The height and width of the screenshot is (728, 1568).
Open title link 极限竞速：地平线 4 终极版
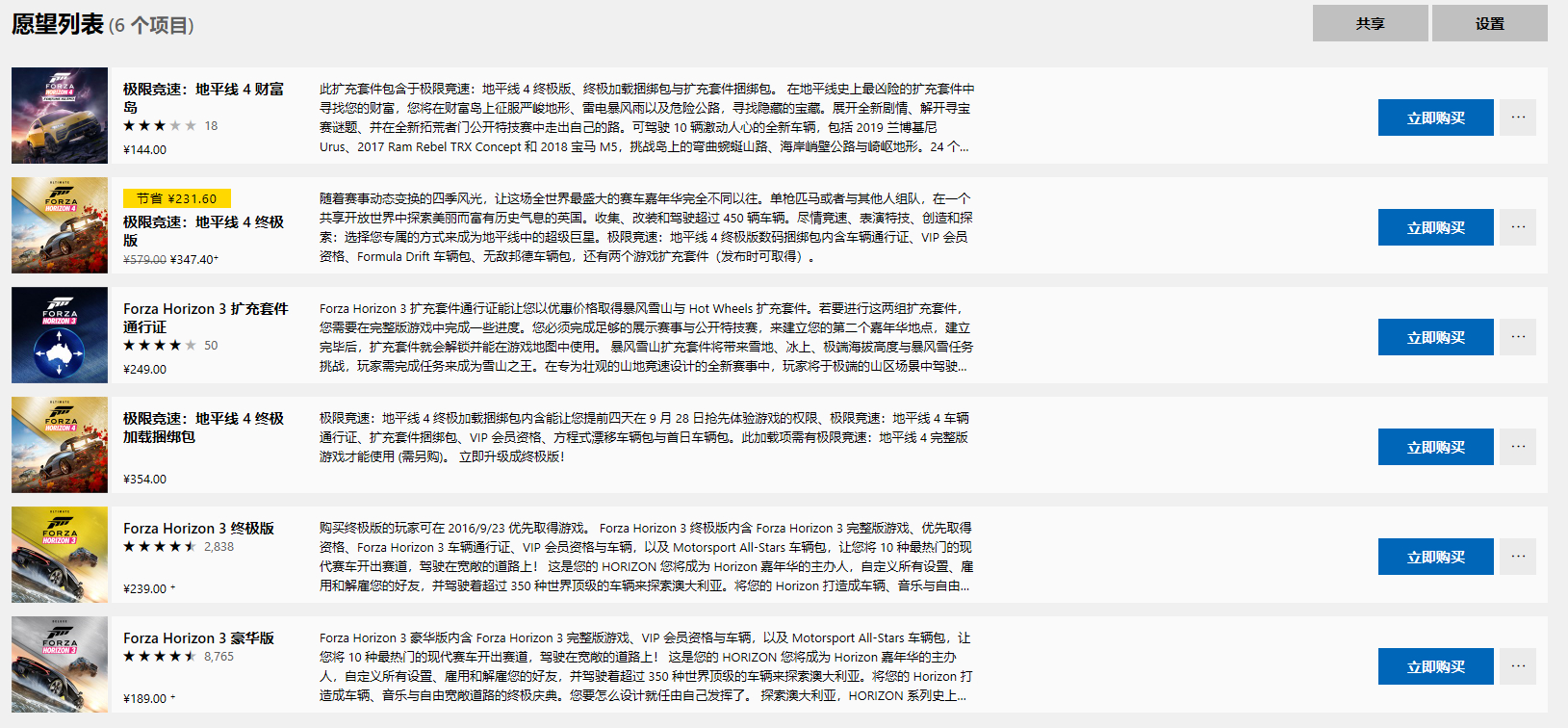203,231
